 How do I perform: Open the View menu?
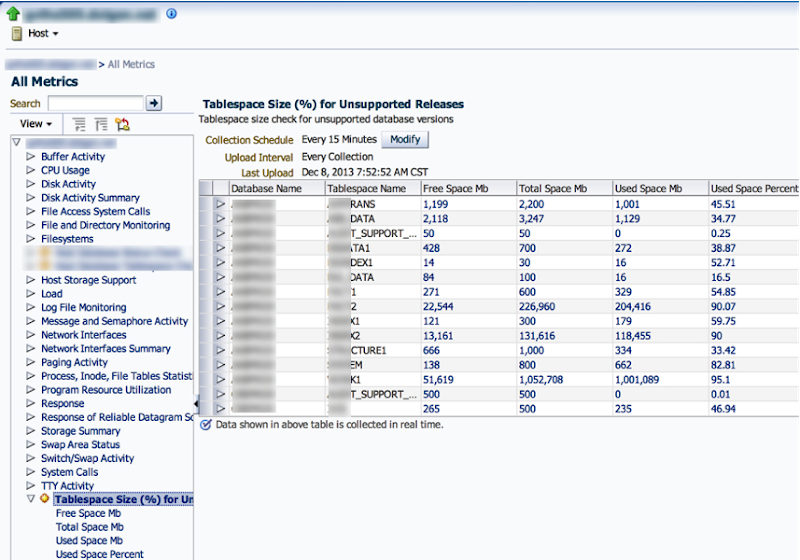[x=36, y=124]
